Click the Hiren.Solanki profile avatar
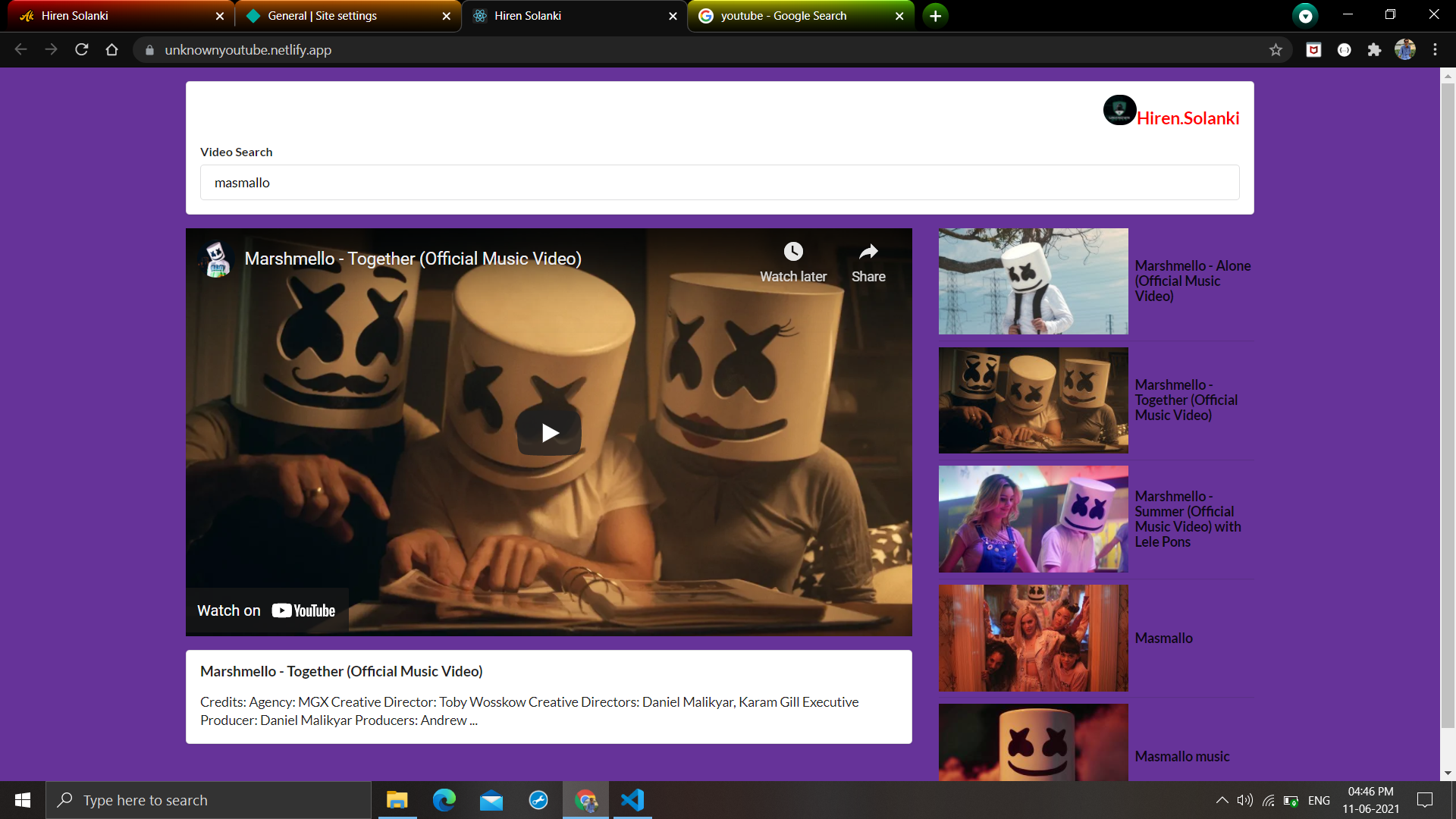1456x819 pixels. click(x=1119, y=110)
